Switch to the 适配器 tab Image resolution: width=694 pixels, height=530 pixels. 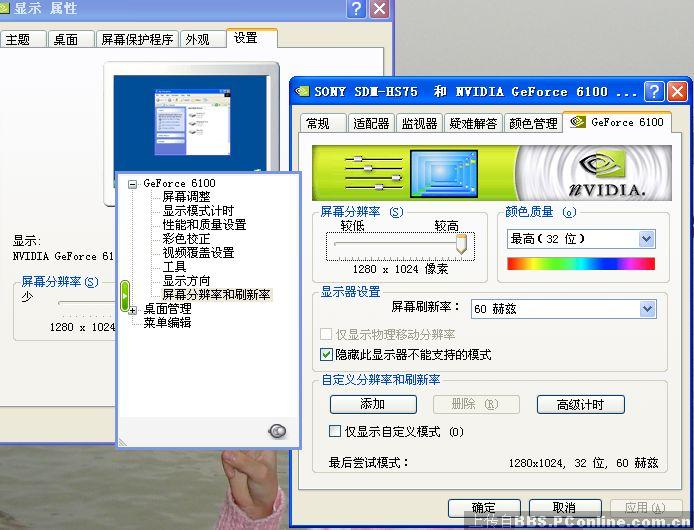(x=371, y=123)
